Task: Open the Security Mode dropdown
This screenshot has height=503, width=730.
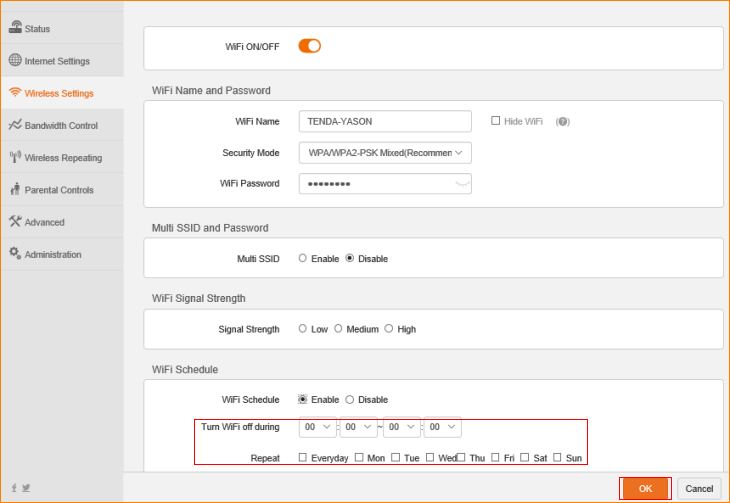Action: pos(384,153)
